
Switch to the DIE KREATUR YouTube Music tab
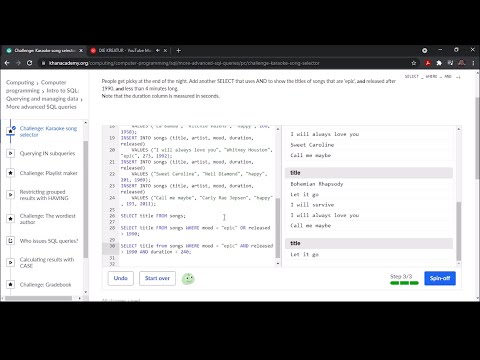pos(125,50)
